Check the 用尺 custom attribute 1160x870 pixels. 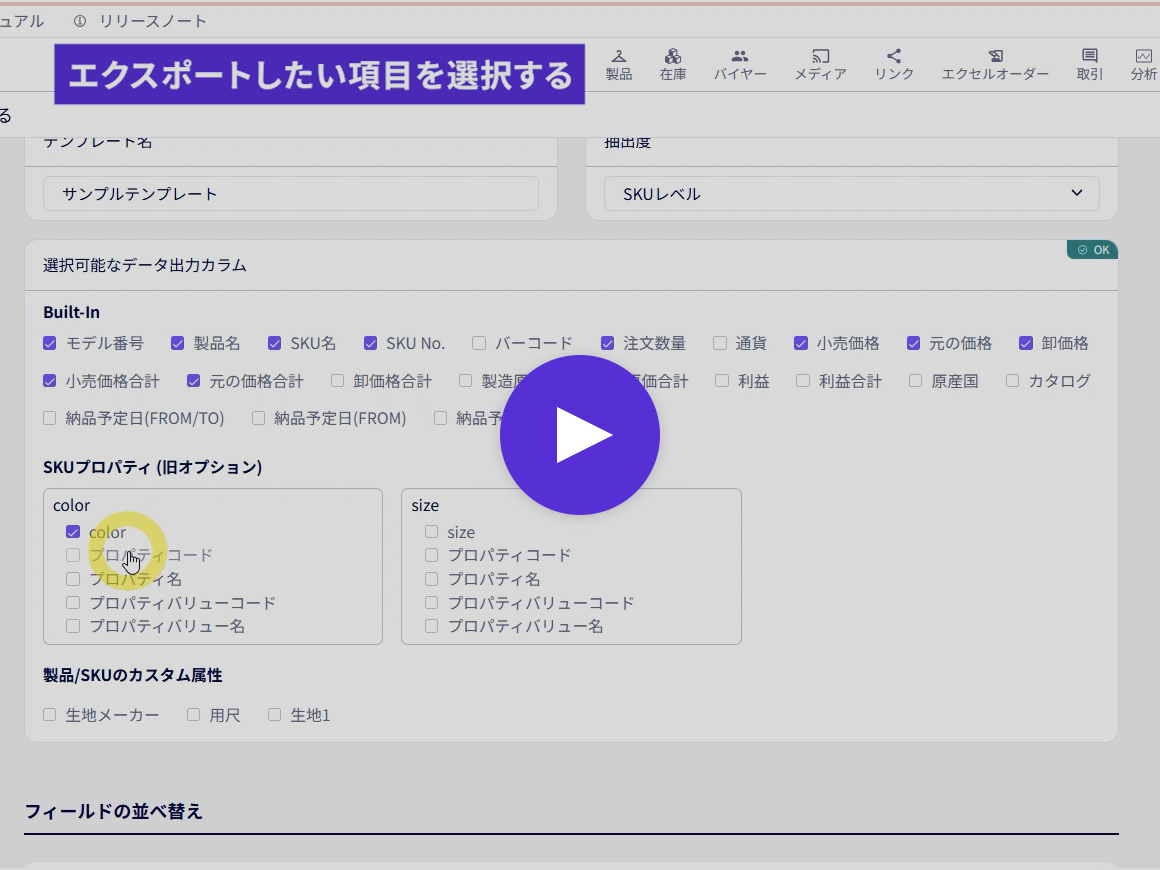click(x=193, y=715)
